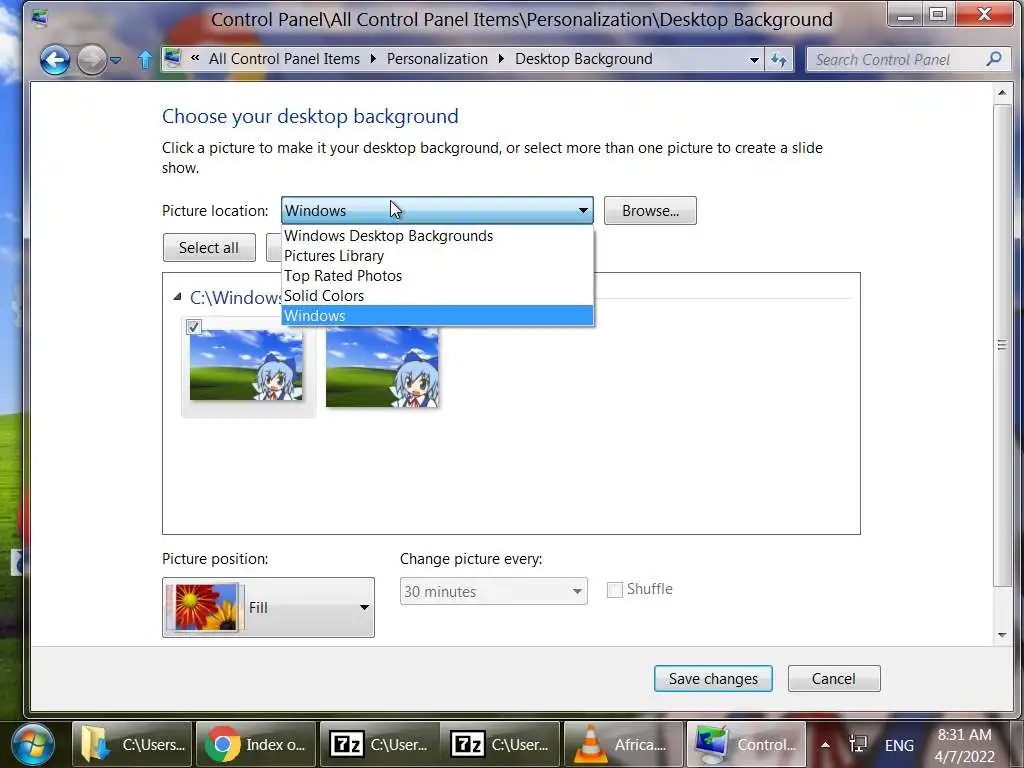Choose Top Rated Photos option
The width and height of the screenshot is (1024, 768).
tap(438, 276)
